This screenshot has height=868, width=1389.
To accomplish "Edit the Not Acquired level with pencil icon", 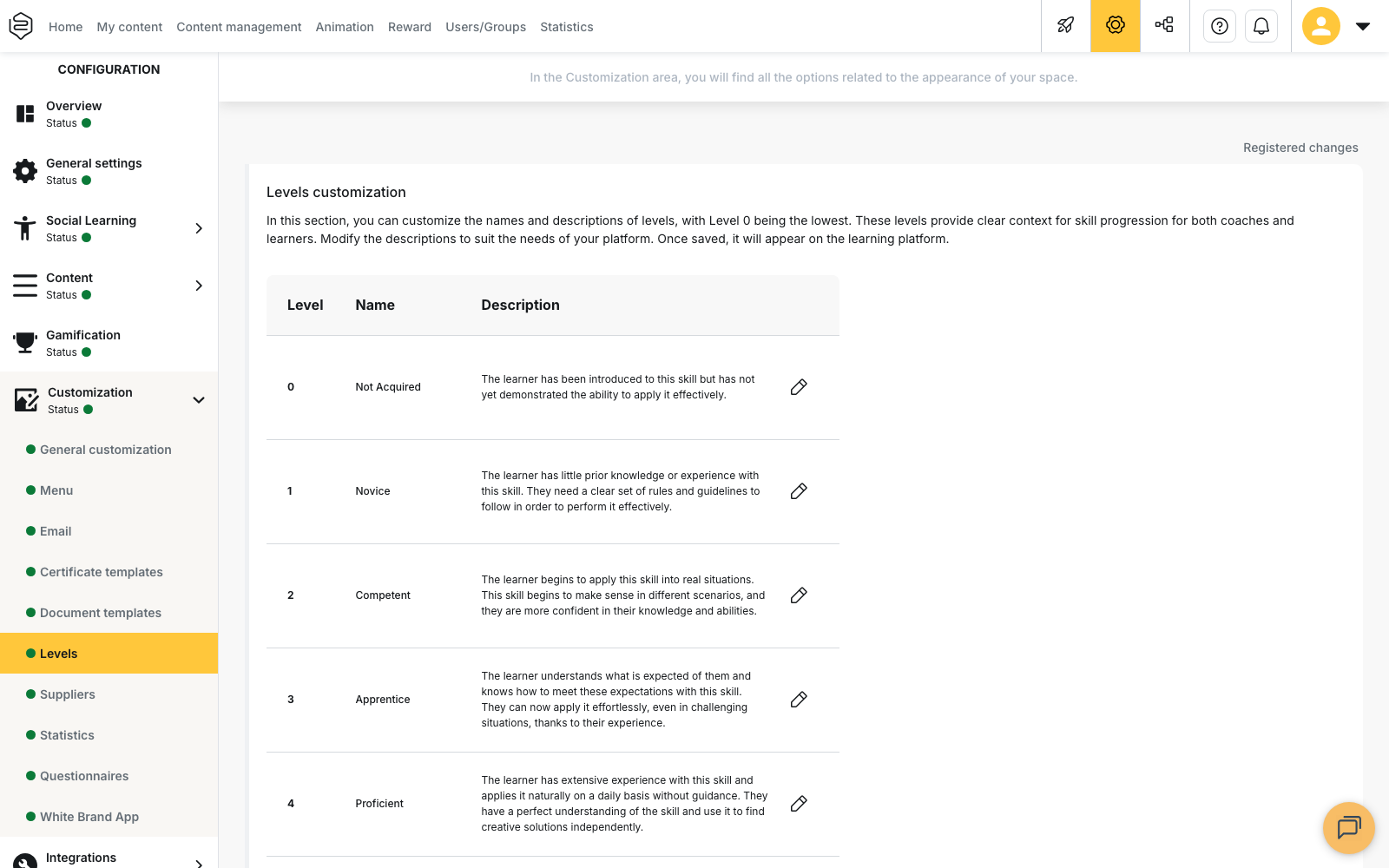I will pos(799,387).
